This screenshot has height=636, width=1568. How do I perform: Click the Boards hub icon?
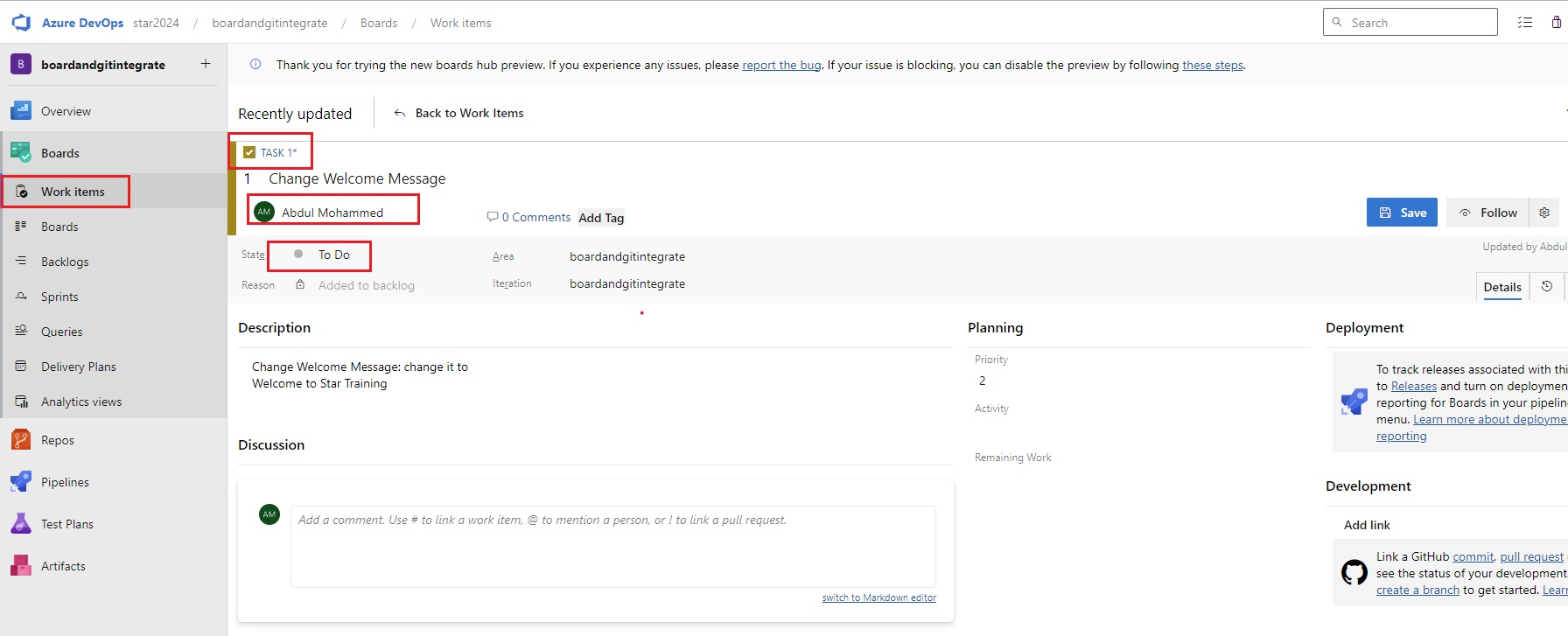click(21, 153)
